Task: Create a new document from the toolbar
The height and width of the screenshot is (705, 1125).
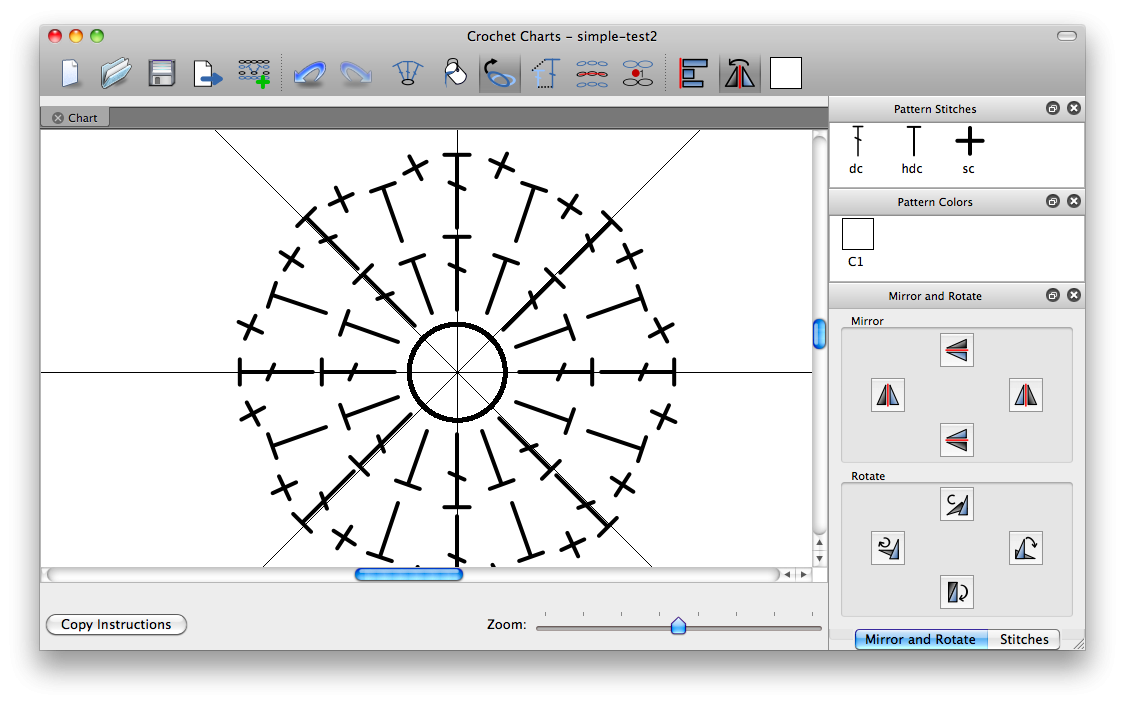Action: click(x=70, y=73)
